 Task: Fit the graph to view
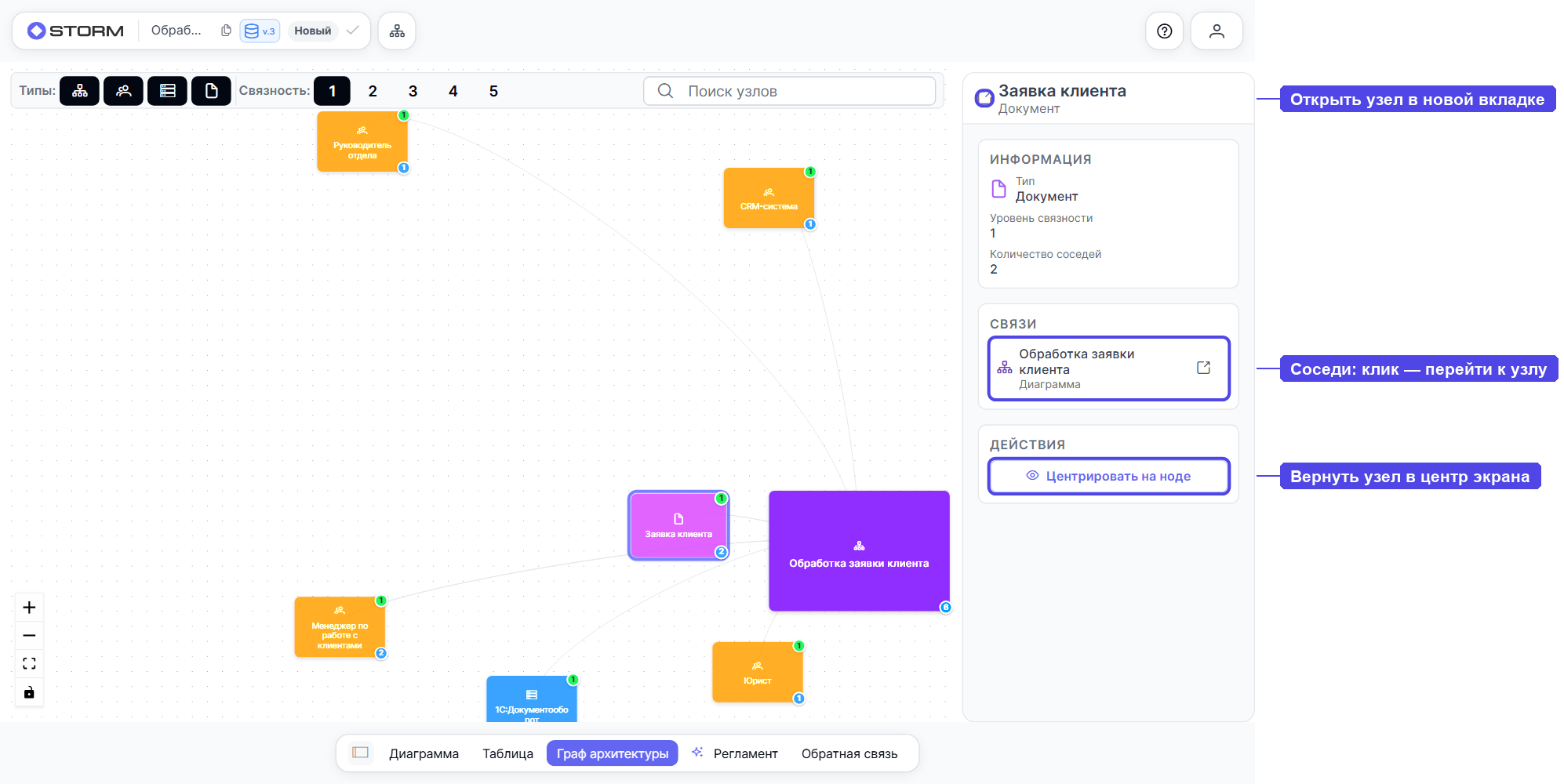(29, 664)
